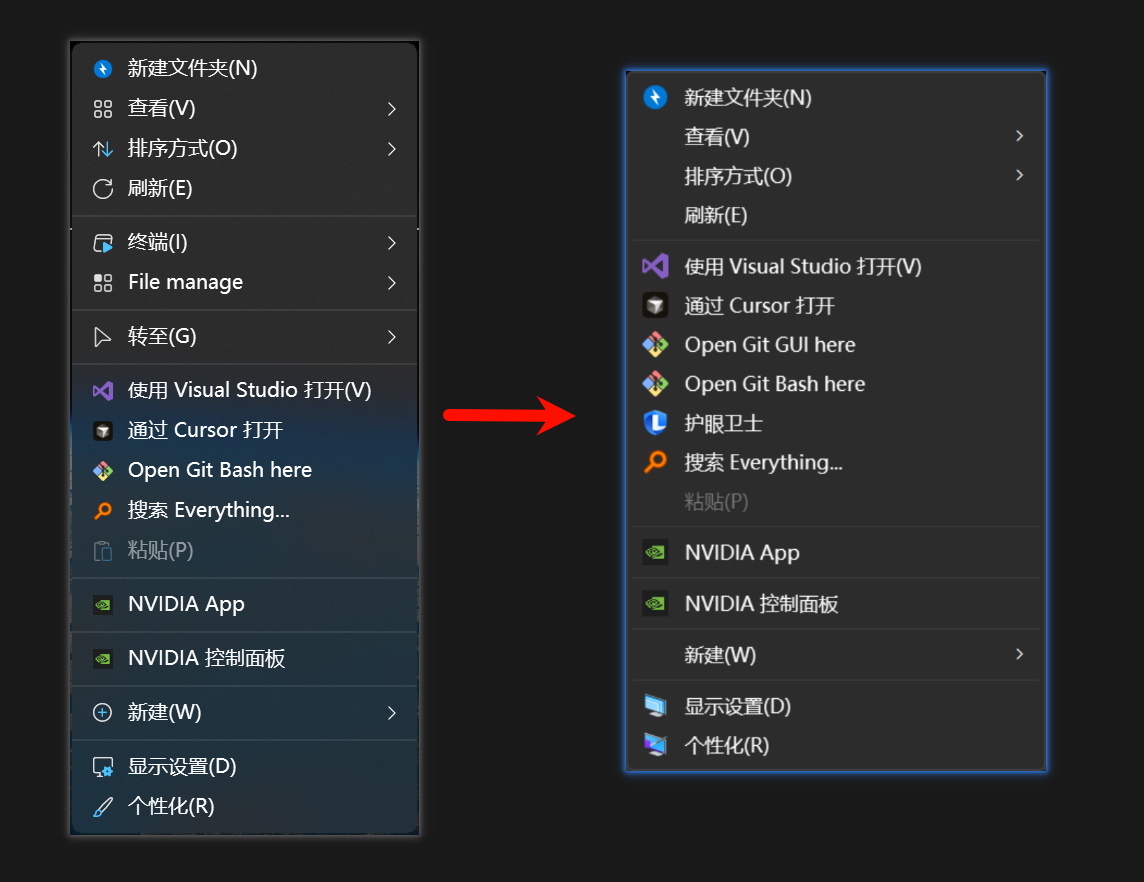Select NVIDIA App text in right menu

[742, 553]
